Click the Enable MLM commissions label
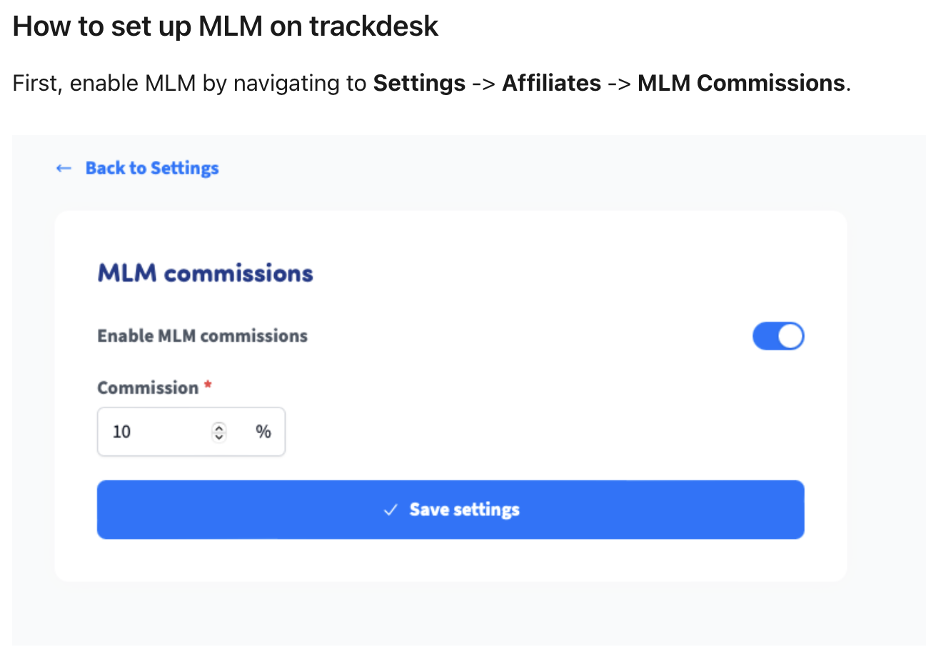Image resolution: width=936 pixels, height=652 pixels. [x=202, y=336]
